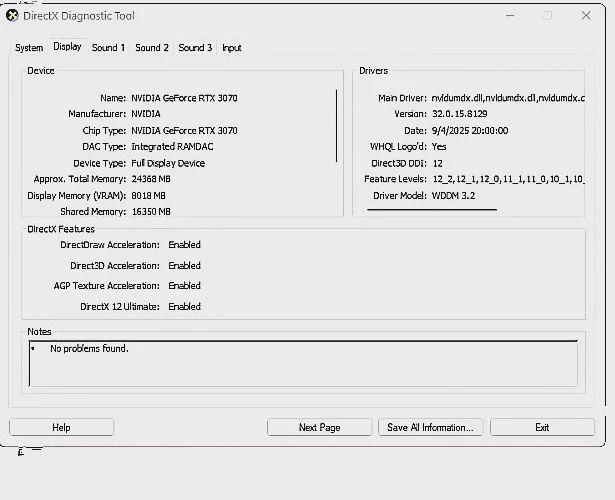
Task: Click the driver date 9/4/2025 20:00:00
Action: click(470, 131)
